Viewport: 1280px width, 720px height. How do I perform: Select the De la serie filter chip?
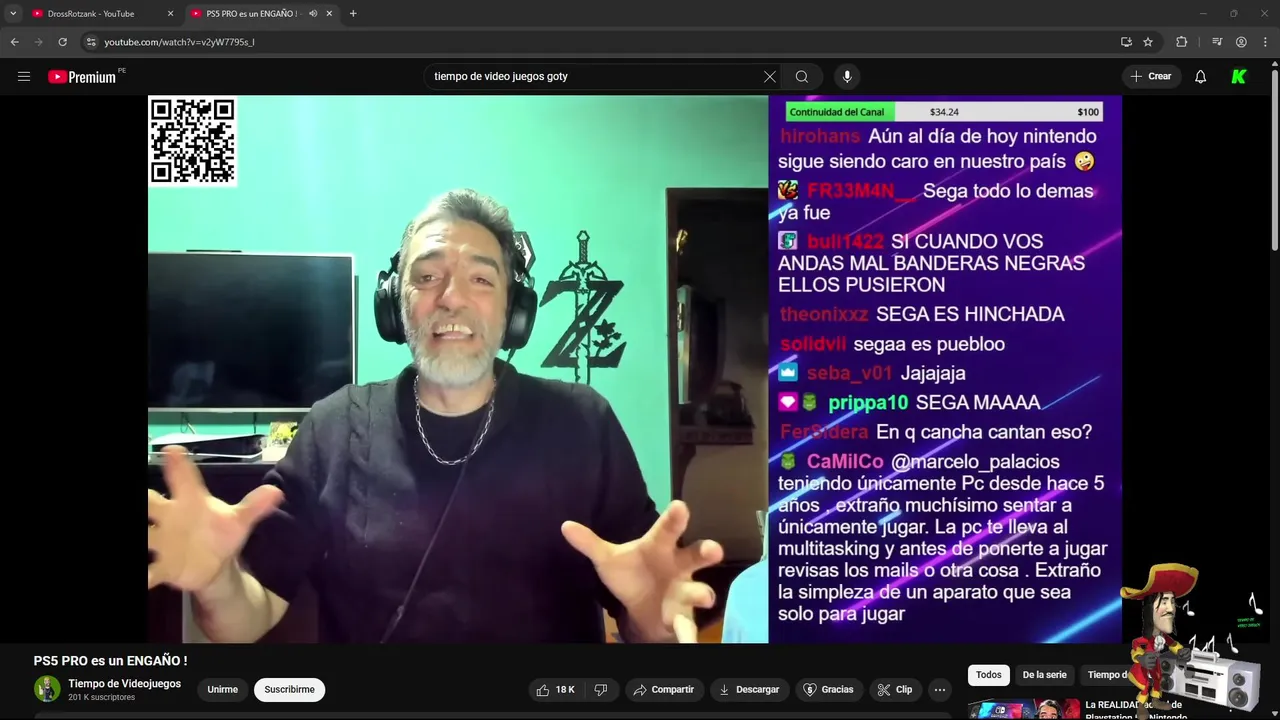[1044, 675]
